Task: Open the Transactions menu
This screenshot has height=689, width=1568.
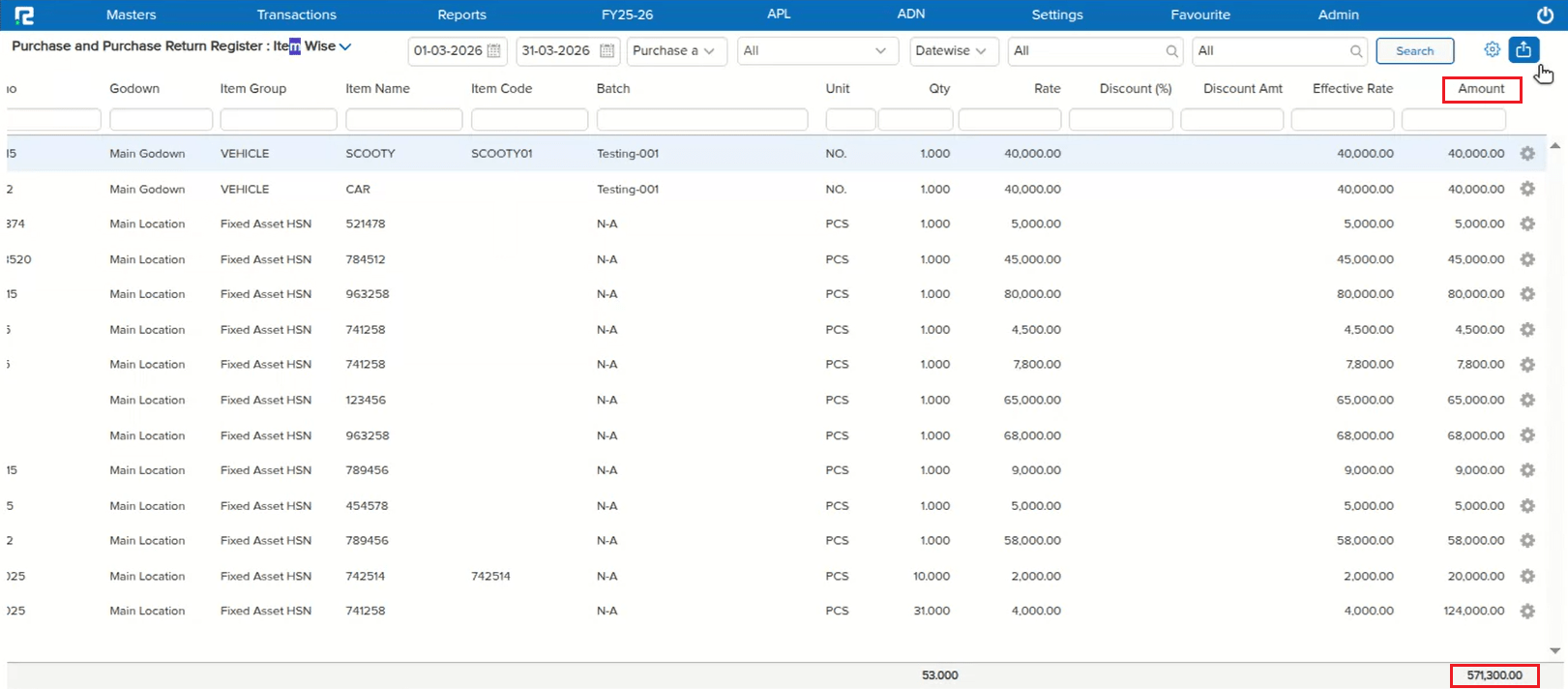Action: (x=297, y=15)
